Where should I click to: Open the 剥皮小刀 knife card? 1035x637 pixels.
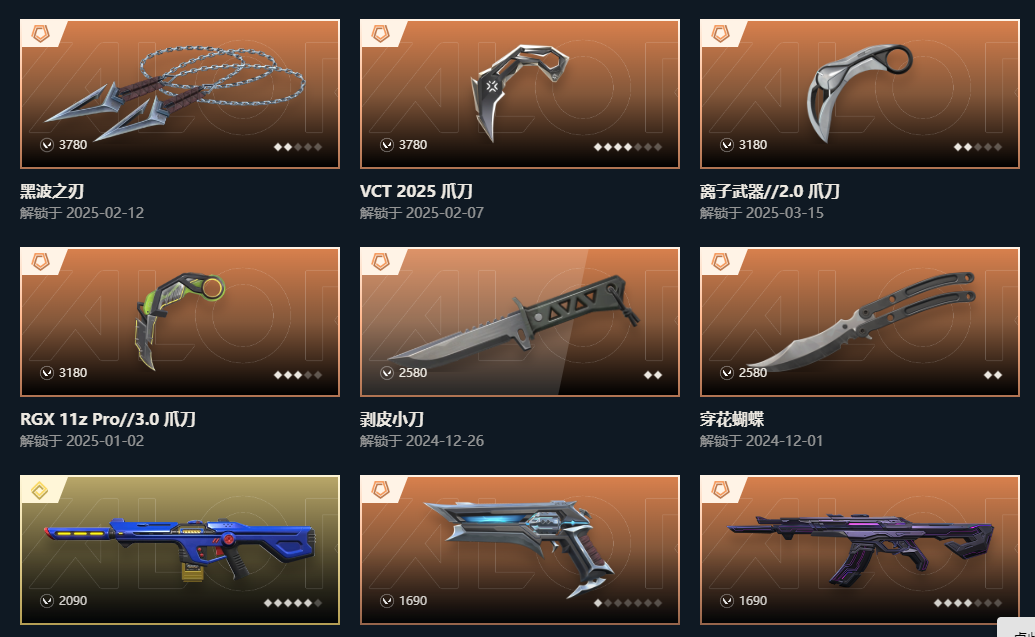pyautogui.click(x=519, y=321)
